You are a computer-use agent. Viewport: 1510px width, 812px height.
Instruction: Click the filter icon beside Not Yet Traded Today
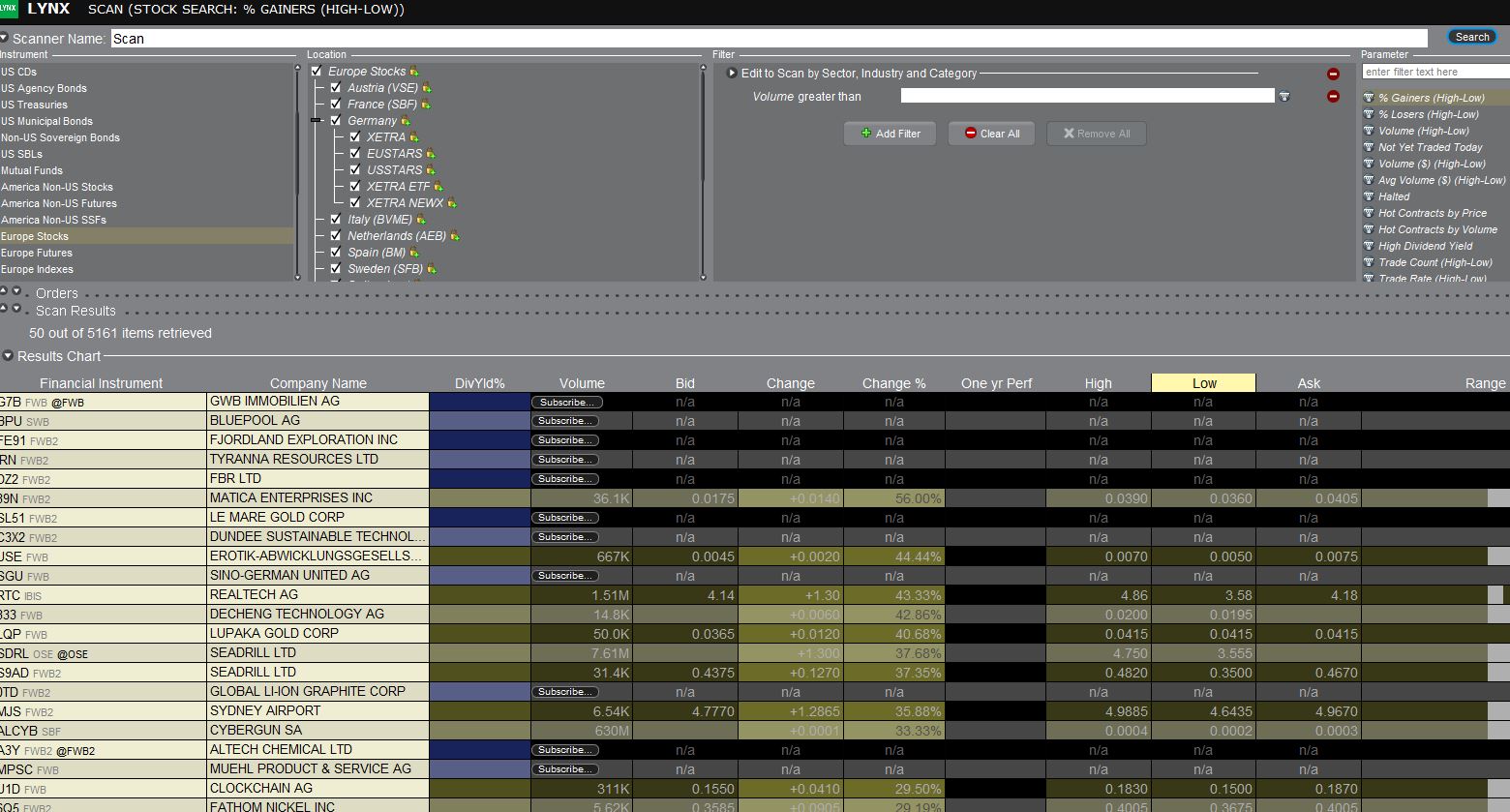pyautogui.click(x=1369, y=147)
